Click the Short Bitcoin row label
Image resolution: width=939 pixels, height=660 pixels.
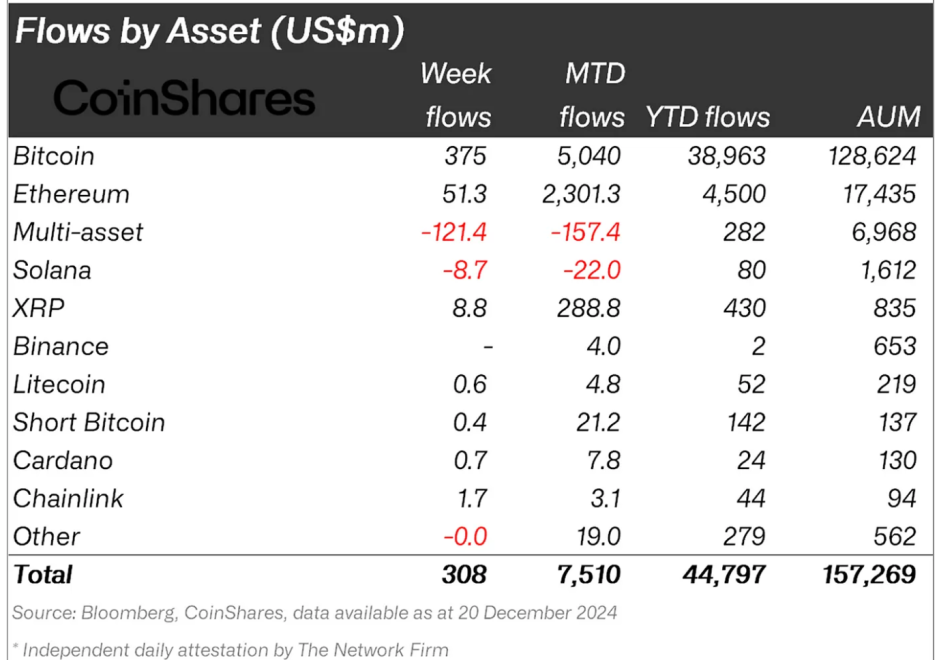tap(89, 422)
